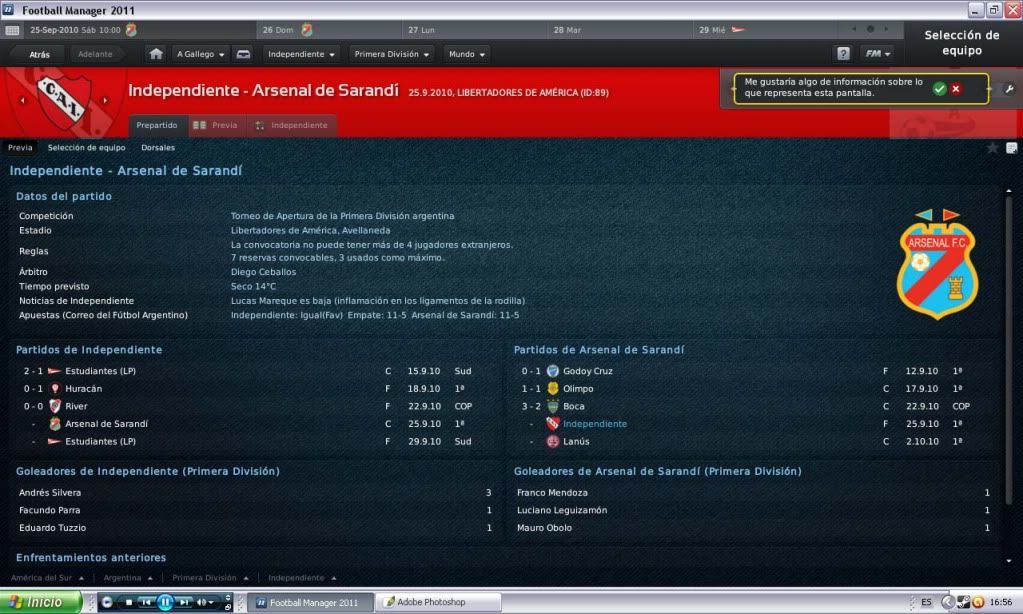Show previous club using left crest arrow
1023x614 pixels.
point(23,100)
